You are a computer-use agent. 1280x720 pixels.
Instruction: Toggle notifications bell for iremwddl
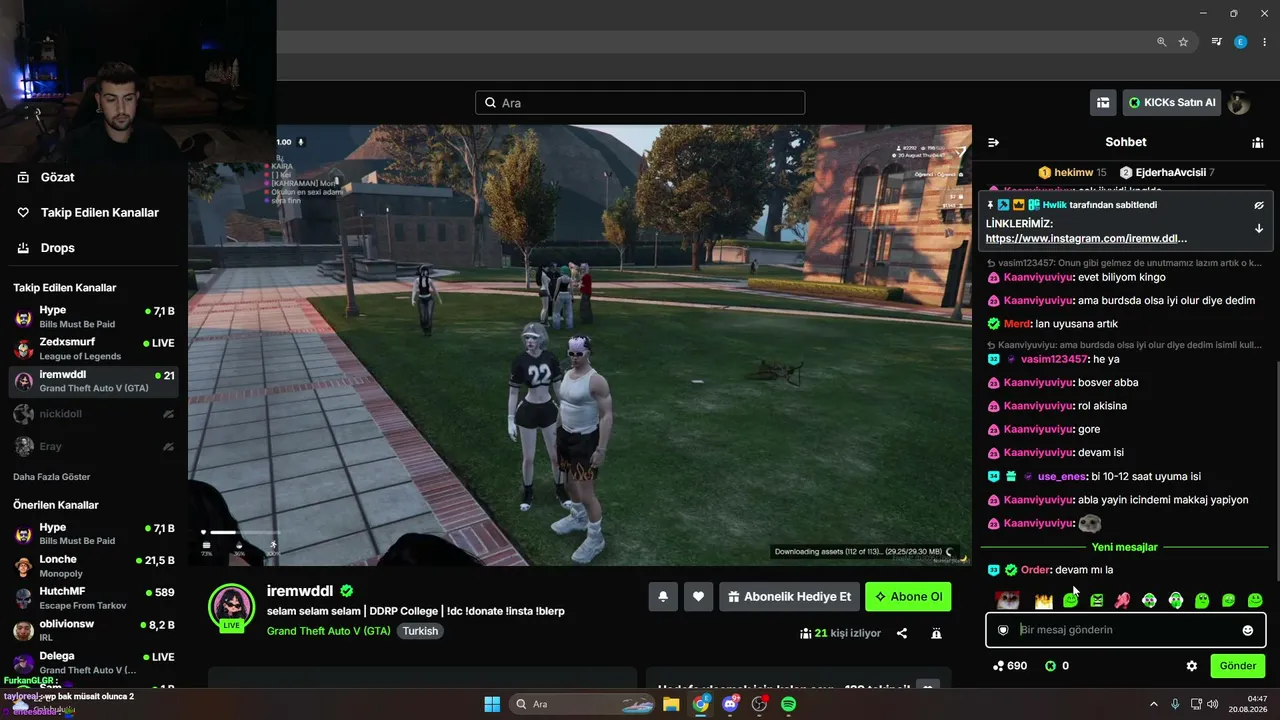pos(662,597)
